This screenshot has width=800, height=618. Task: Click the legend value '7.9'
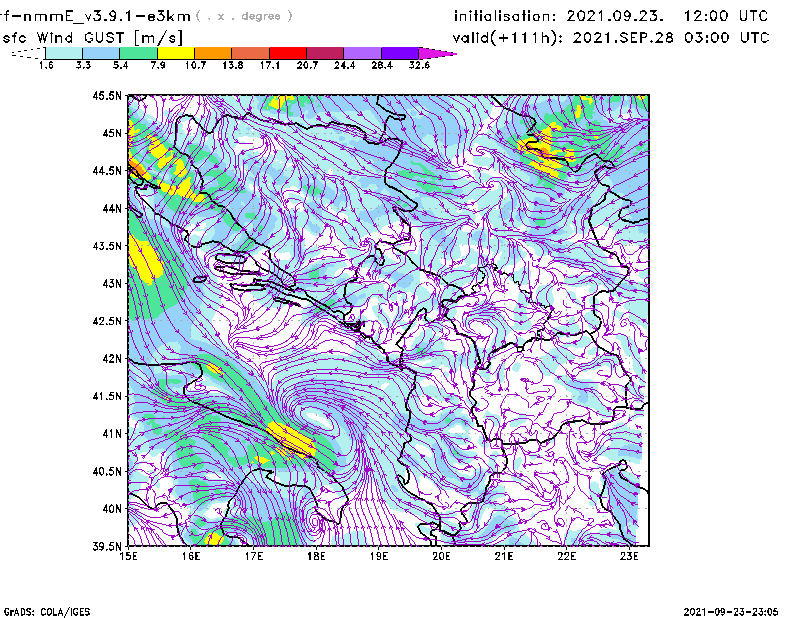[158, 65]
